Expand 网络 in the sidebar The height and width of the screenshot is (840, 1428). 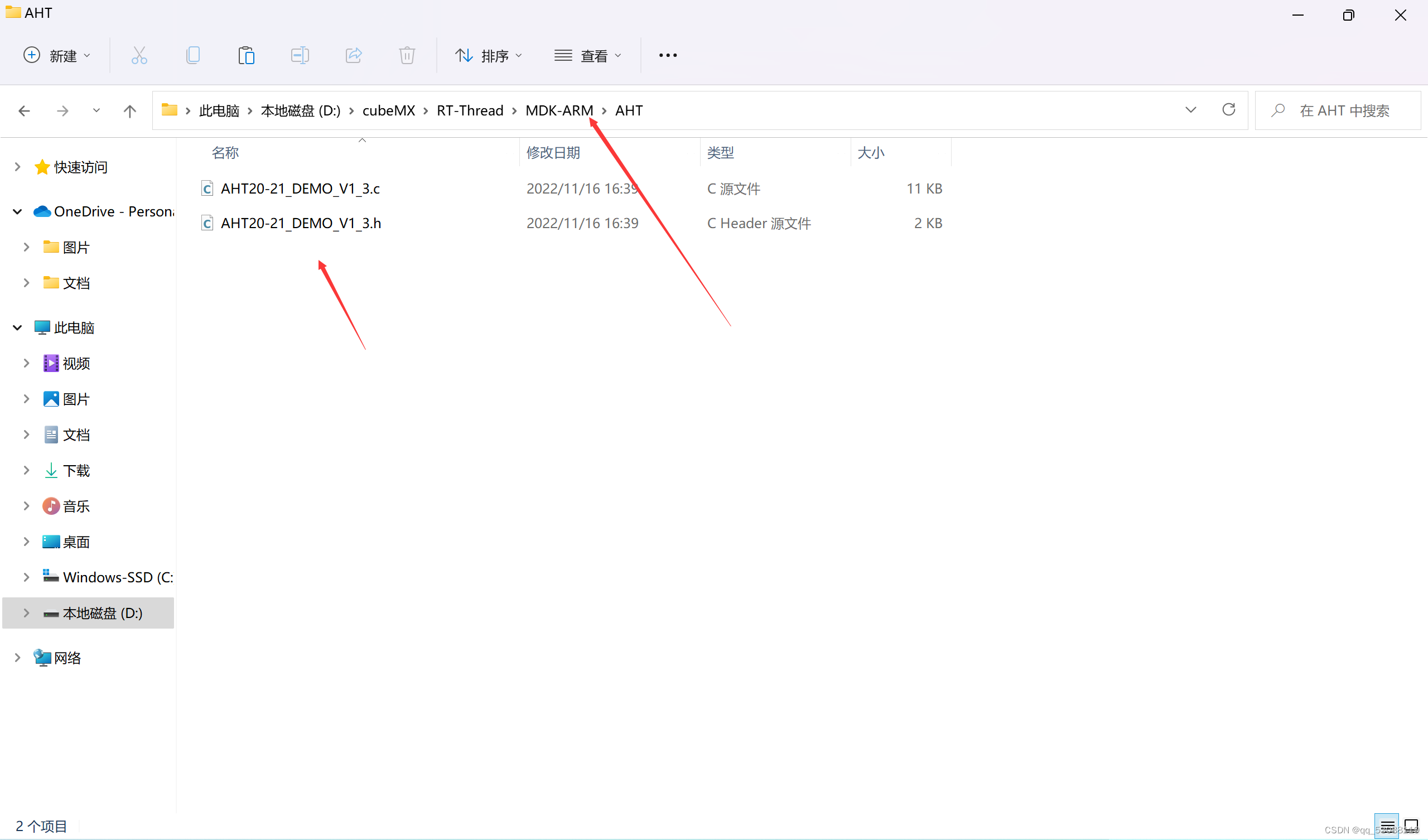click(17, 658)
